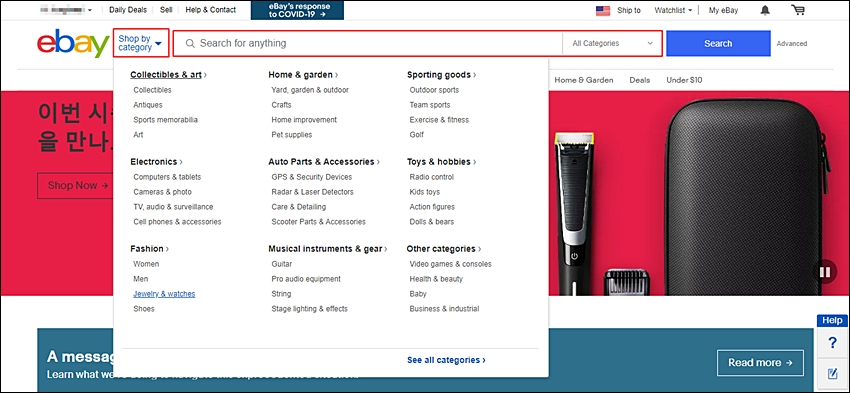Click See all categories link
The image size is (850, 393).
(x=446, y=360)
